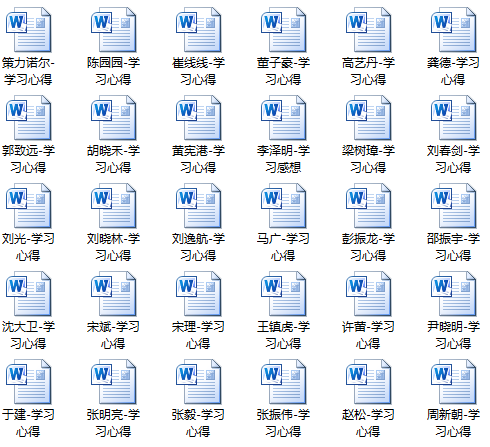Click the 沈大卫-学习心得 document
490x447 pixels.
pyautogui.click(x=28, y=294)
